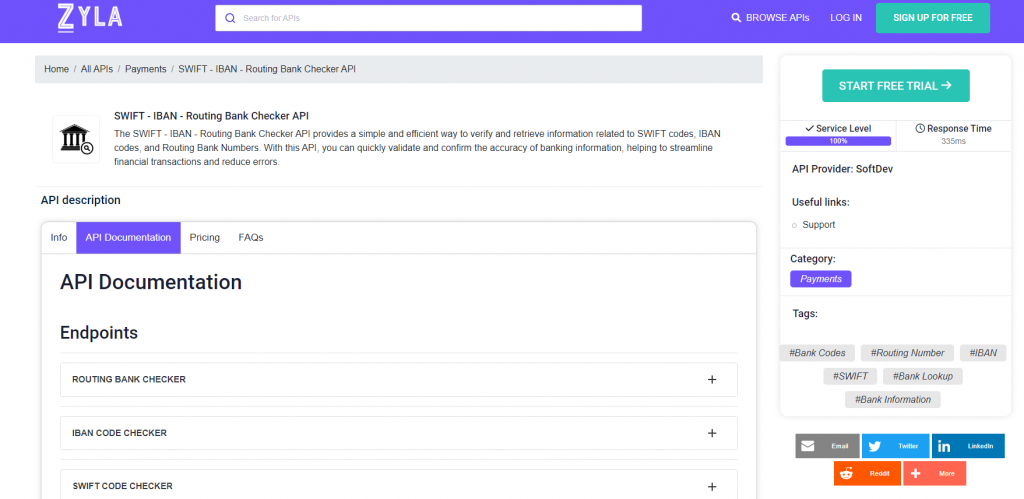Switch to the Info tab
Image resolution: width=1024 pixels, height=499 pixels.
pos(59,238)
